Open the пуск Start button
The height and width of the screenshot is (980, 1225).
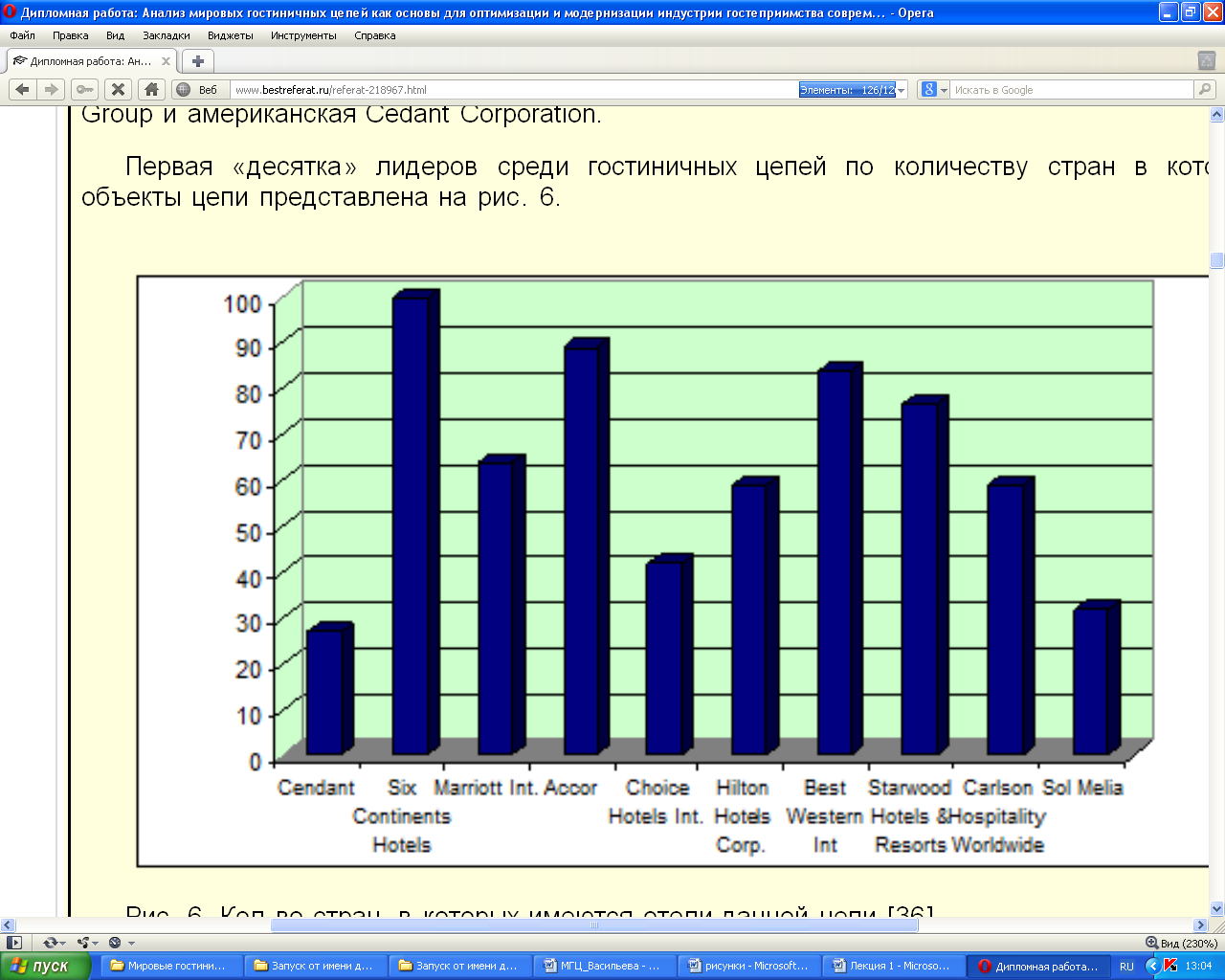[46, 966]
